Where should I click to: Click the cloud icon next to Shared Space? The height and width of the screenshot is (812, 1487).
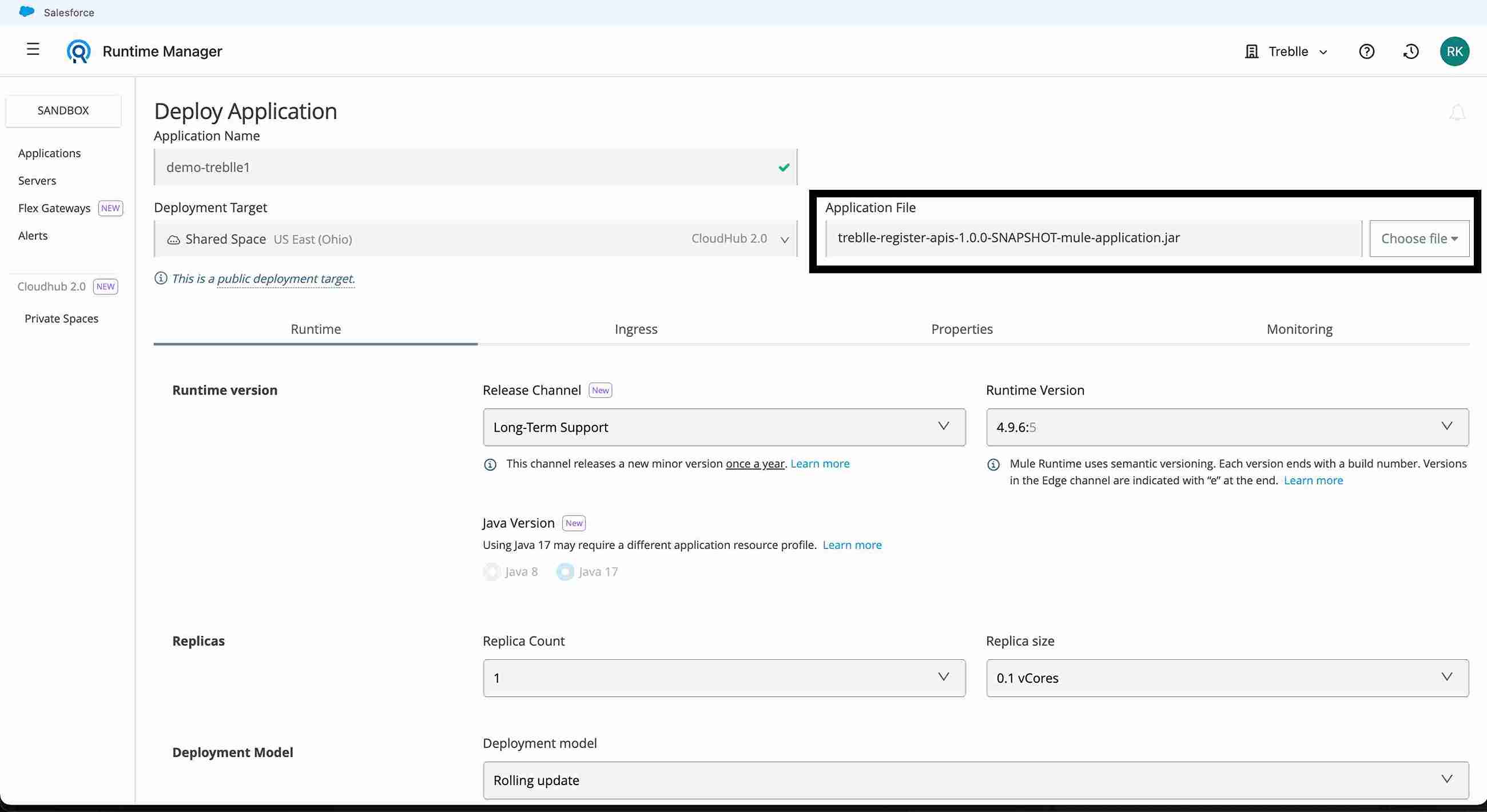(174, 239)
